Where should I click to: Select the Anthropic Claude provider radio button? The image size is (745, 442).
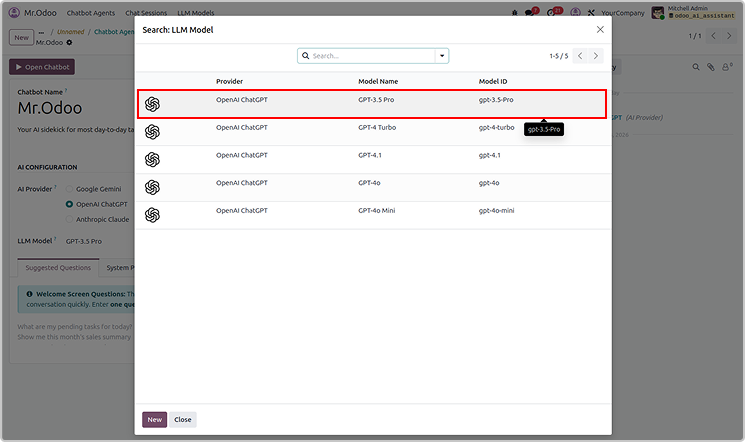69,219
